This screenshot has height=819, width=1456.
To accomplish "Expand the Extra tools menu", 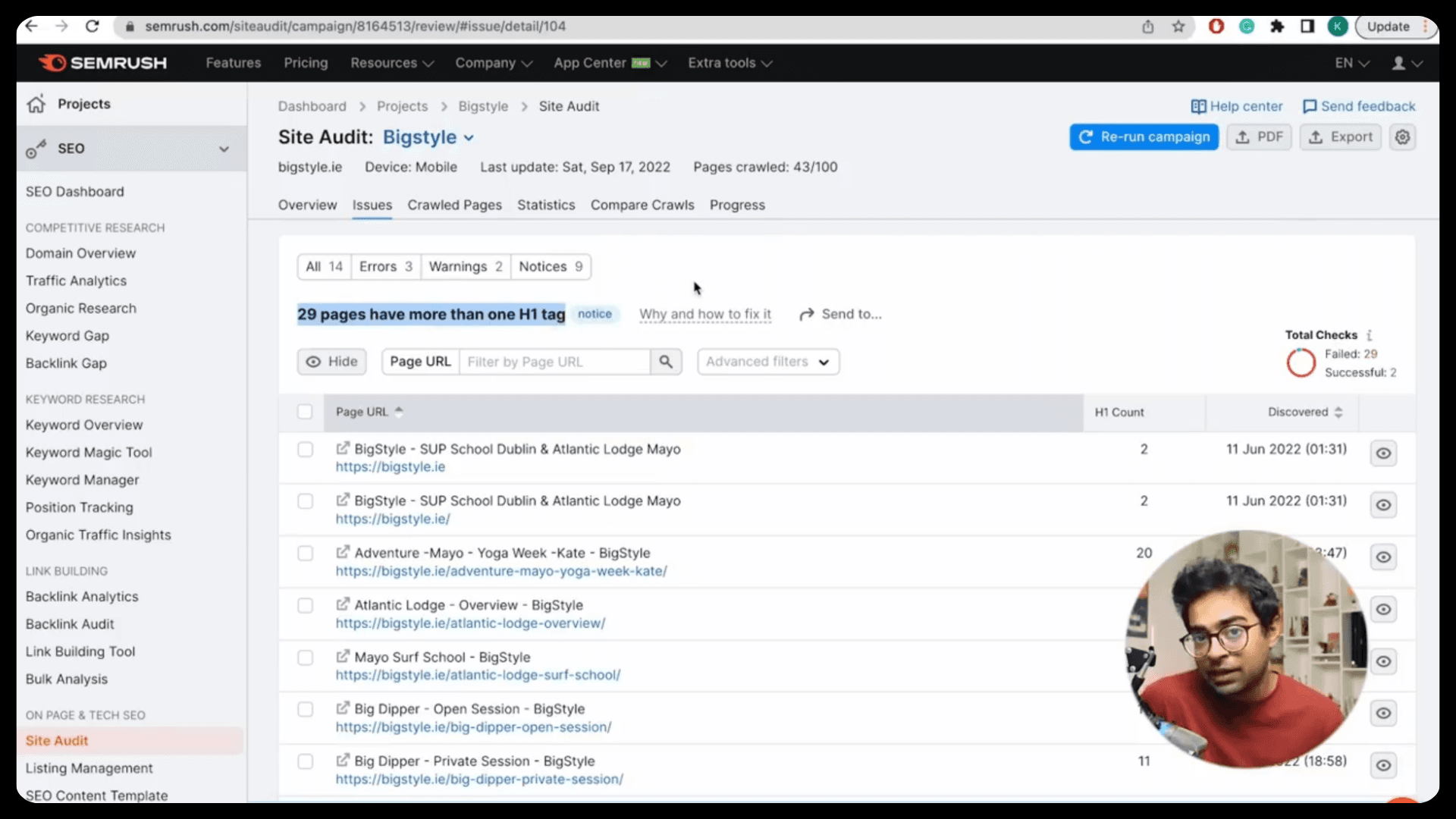I will tap(730, 63).
